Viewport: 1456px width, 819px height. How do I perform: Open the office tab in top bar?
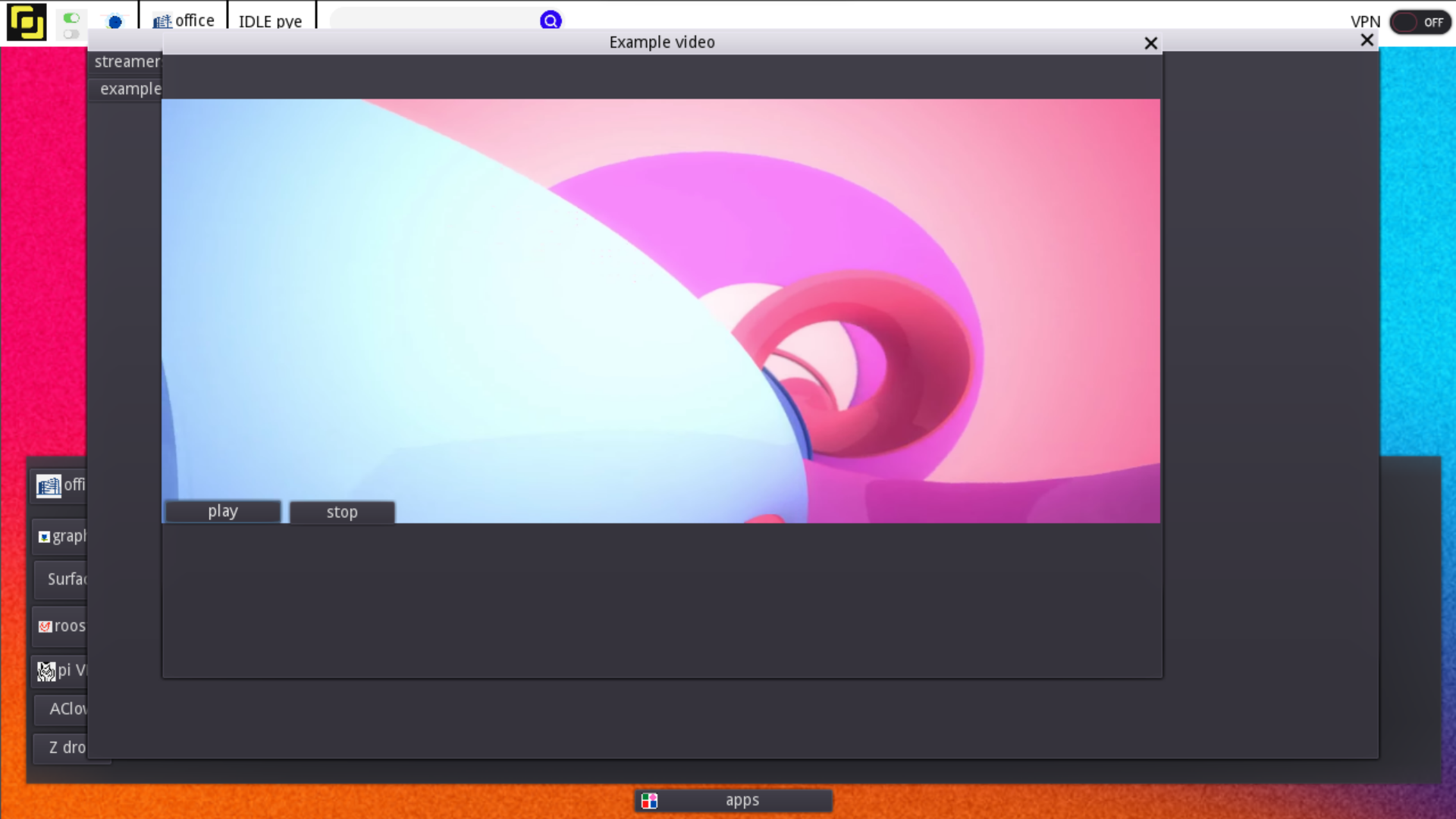coord(184,21)
